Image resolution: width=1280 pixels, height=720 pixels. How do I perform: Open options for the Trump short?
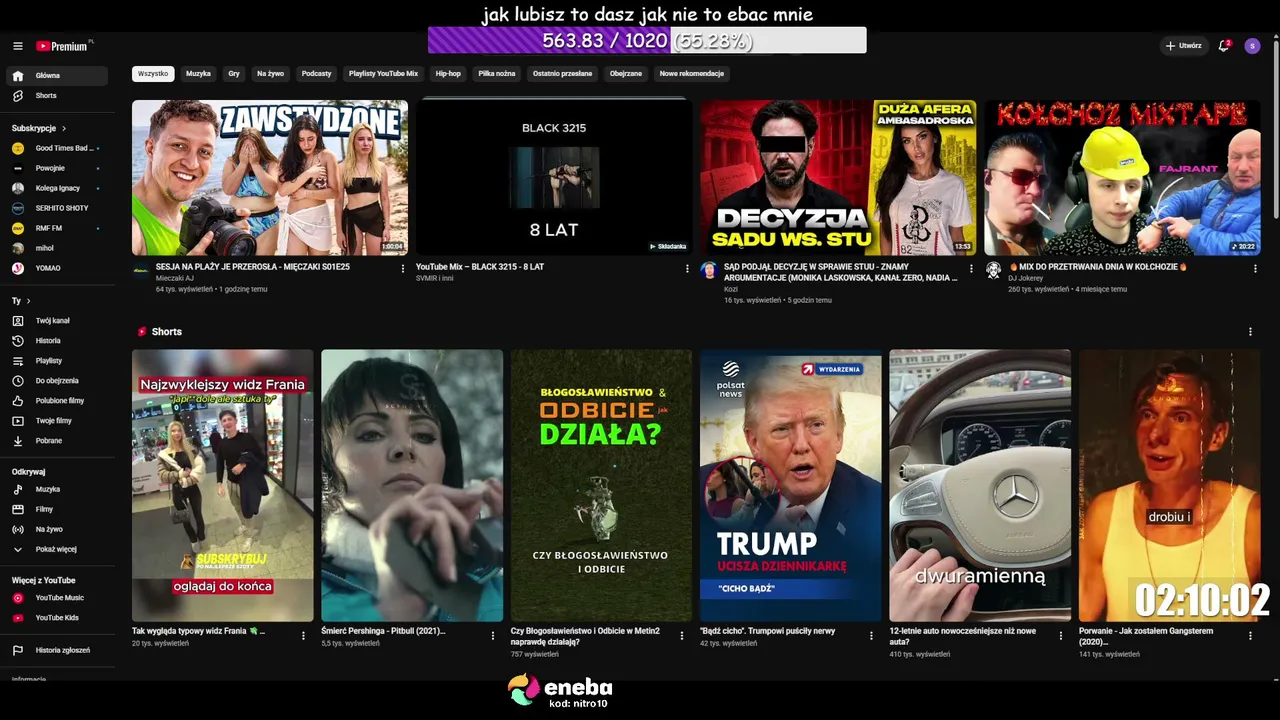pos(872,635)
